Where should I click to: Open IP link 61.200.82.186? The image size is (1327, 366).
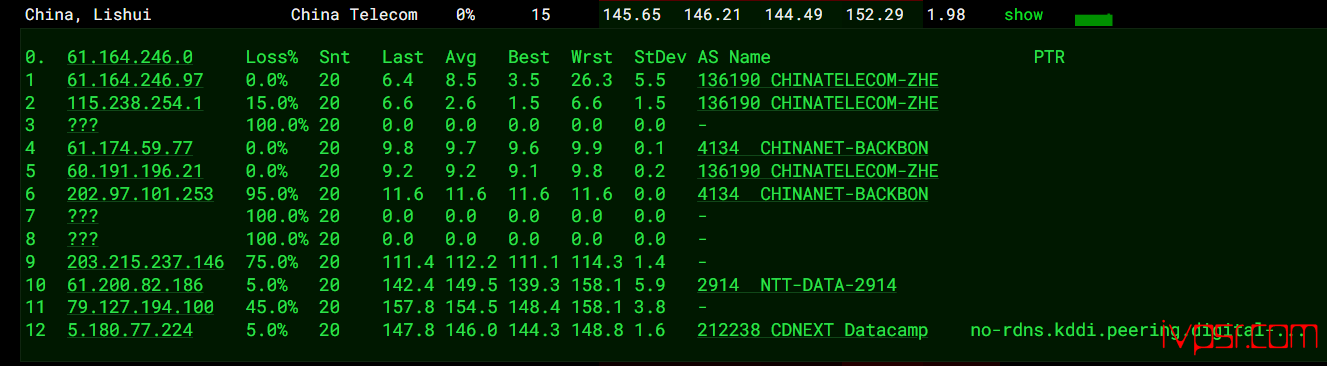[135, 285]
